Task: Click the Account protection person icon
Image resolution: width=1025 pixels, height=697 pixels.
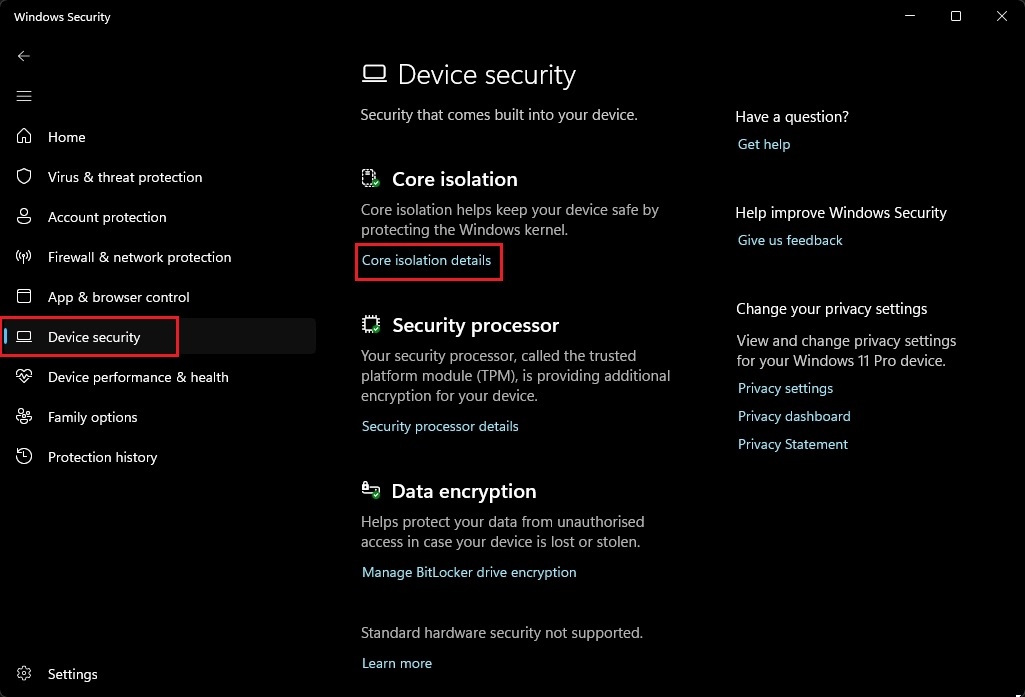Action: (26, 217)
